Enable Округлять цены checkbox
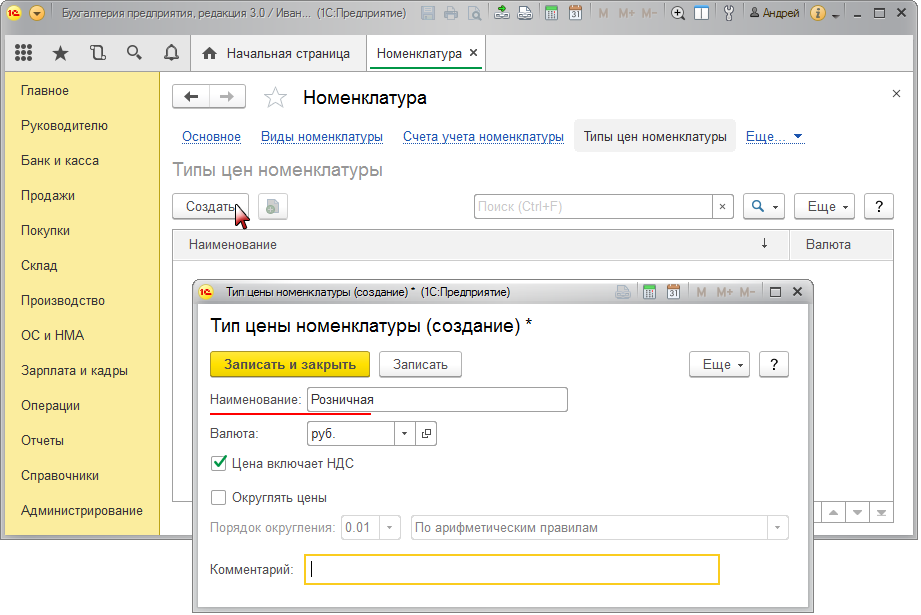 [219, 498]
